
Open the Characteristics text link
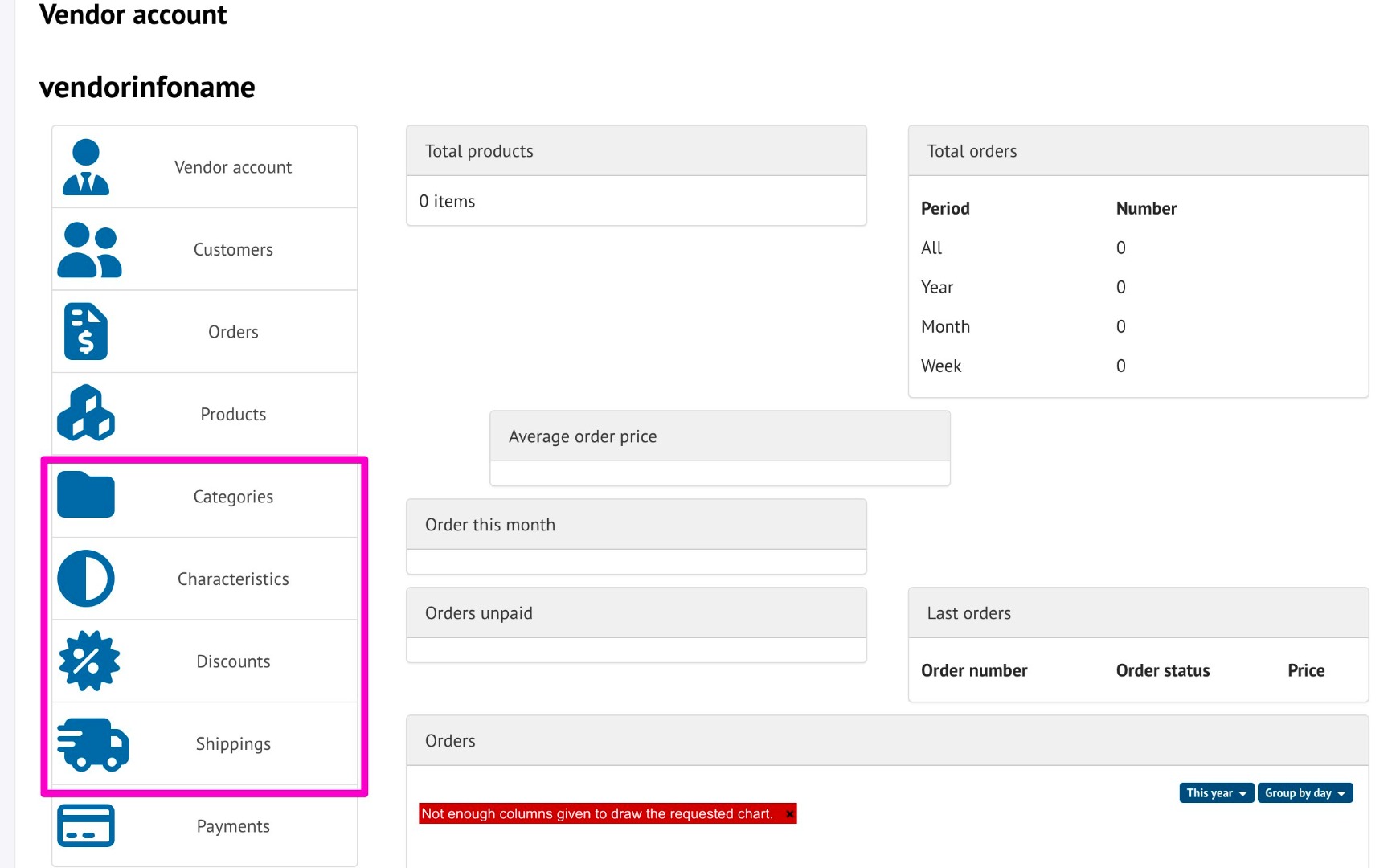point(233,579)
